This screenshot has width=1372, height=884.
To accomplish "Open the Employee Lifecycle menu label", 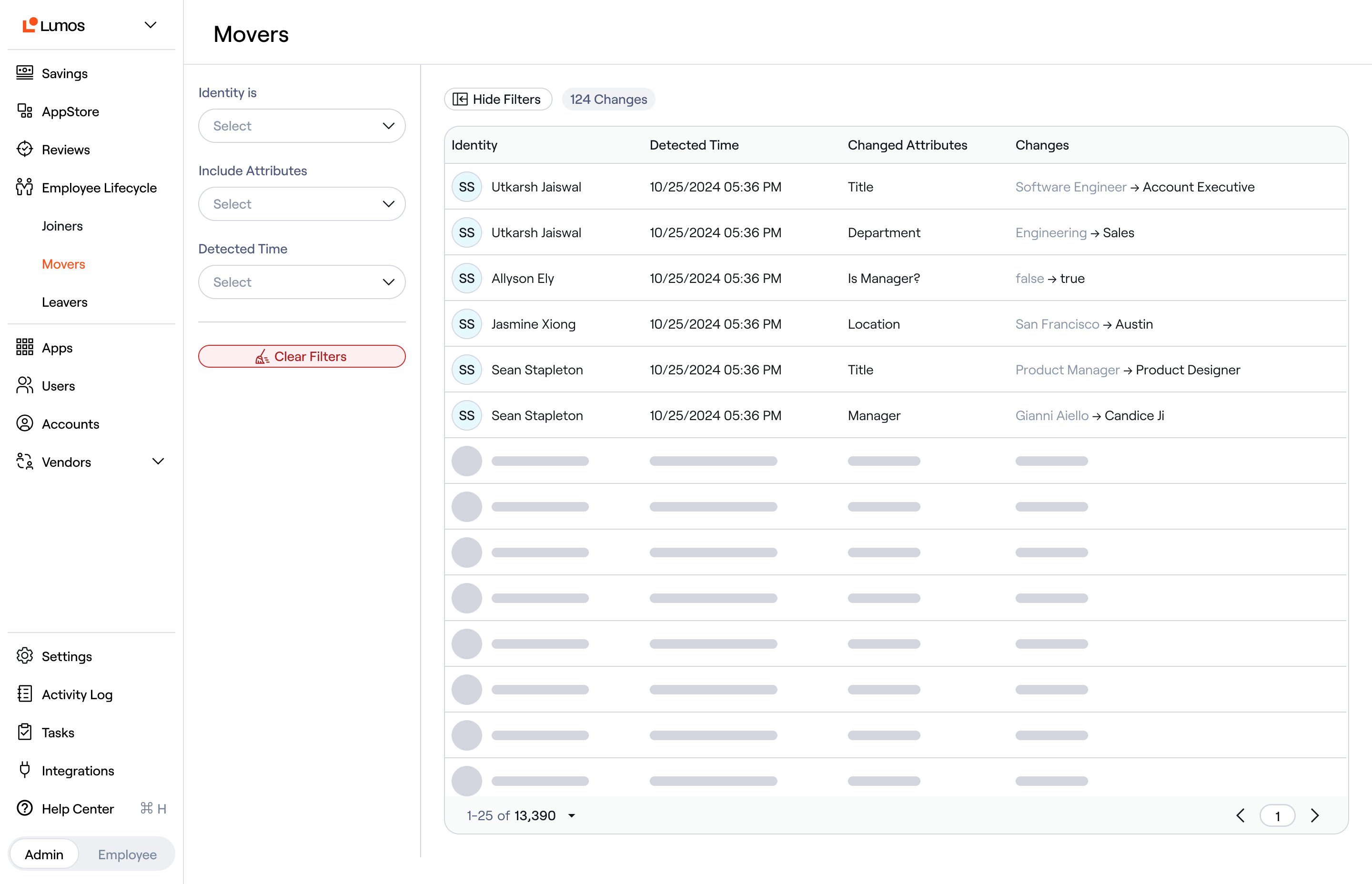I will 99,188.
